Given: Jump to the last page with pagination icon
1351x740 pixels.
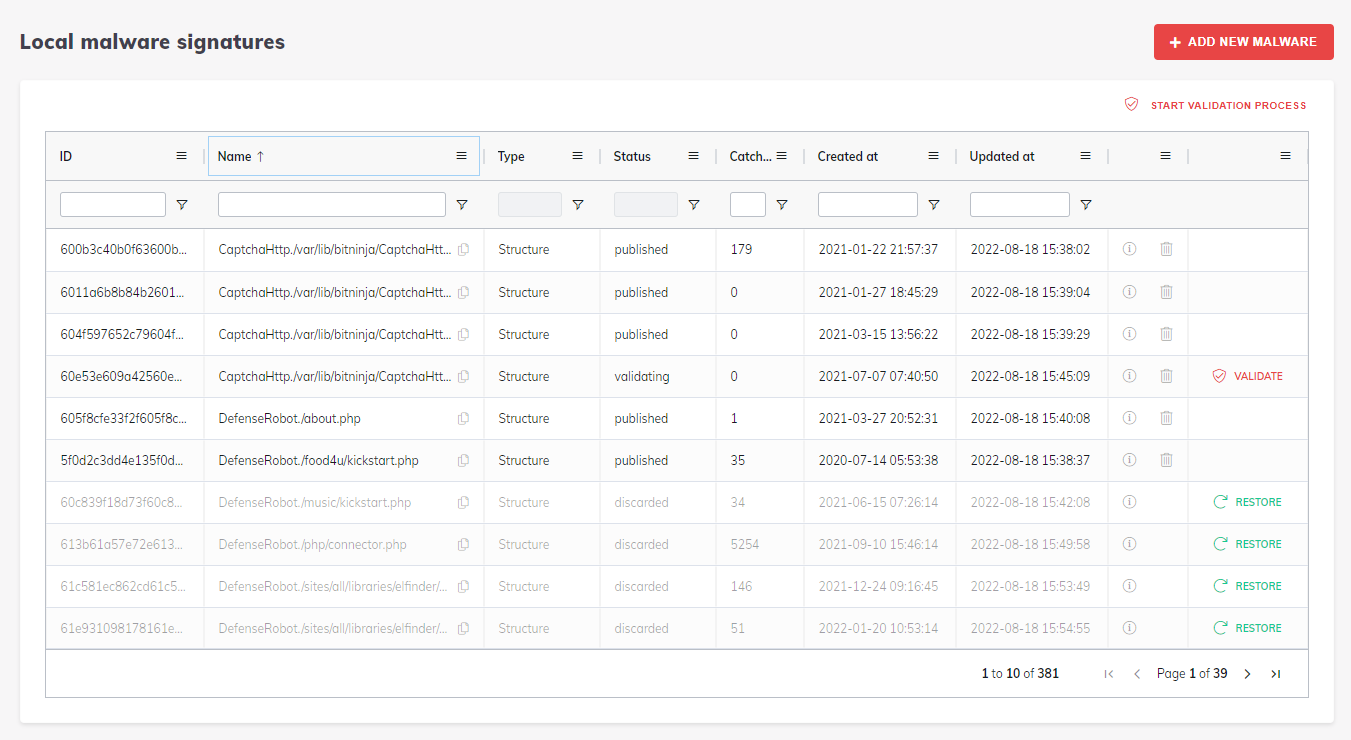Looking at the screenshot, I should (1276, 673).
